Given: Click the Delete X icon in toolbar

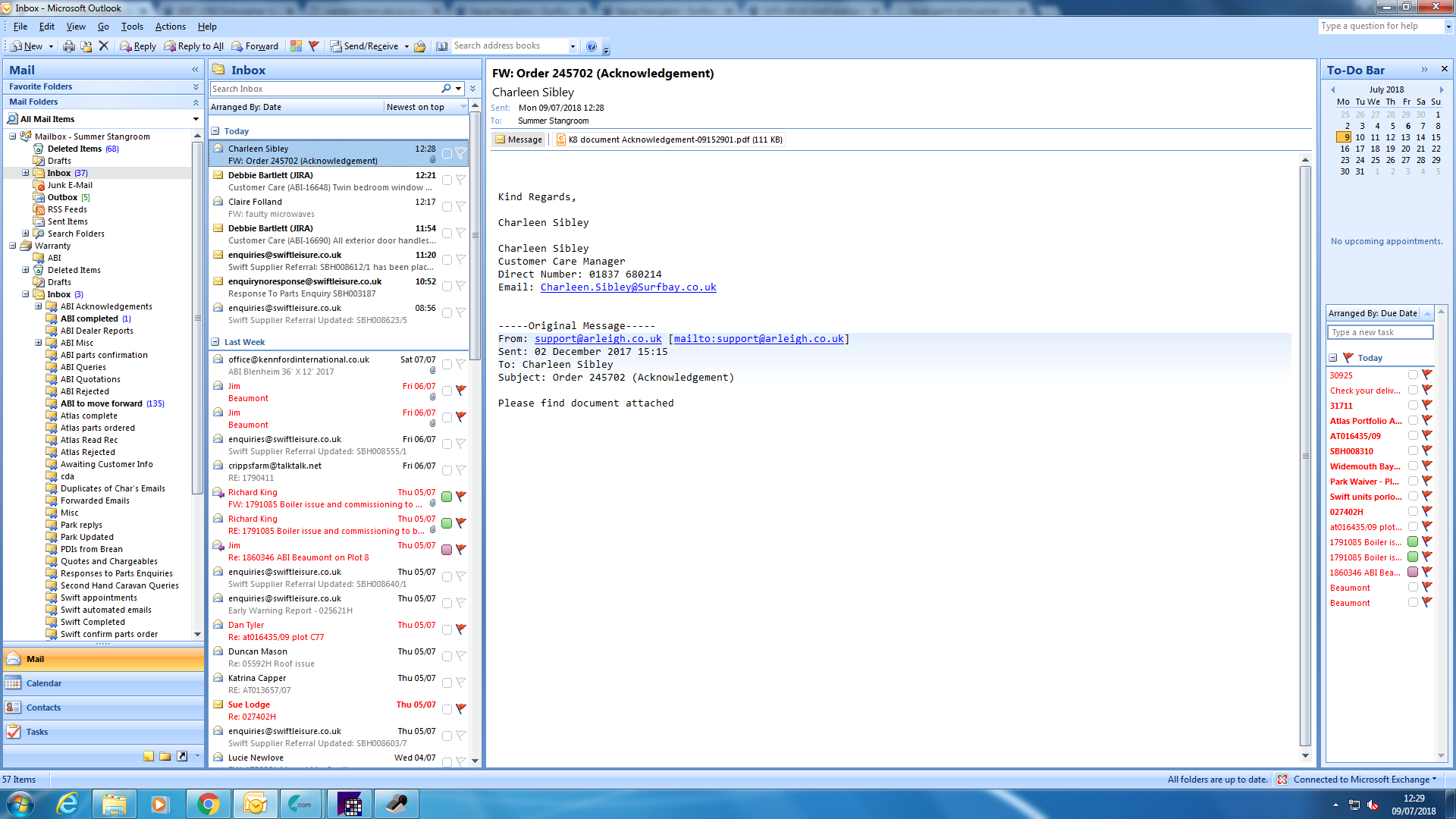Looking at the screenshot, I should (x=104, y=46).
